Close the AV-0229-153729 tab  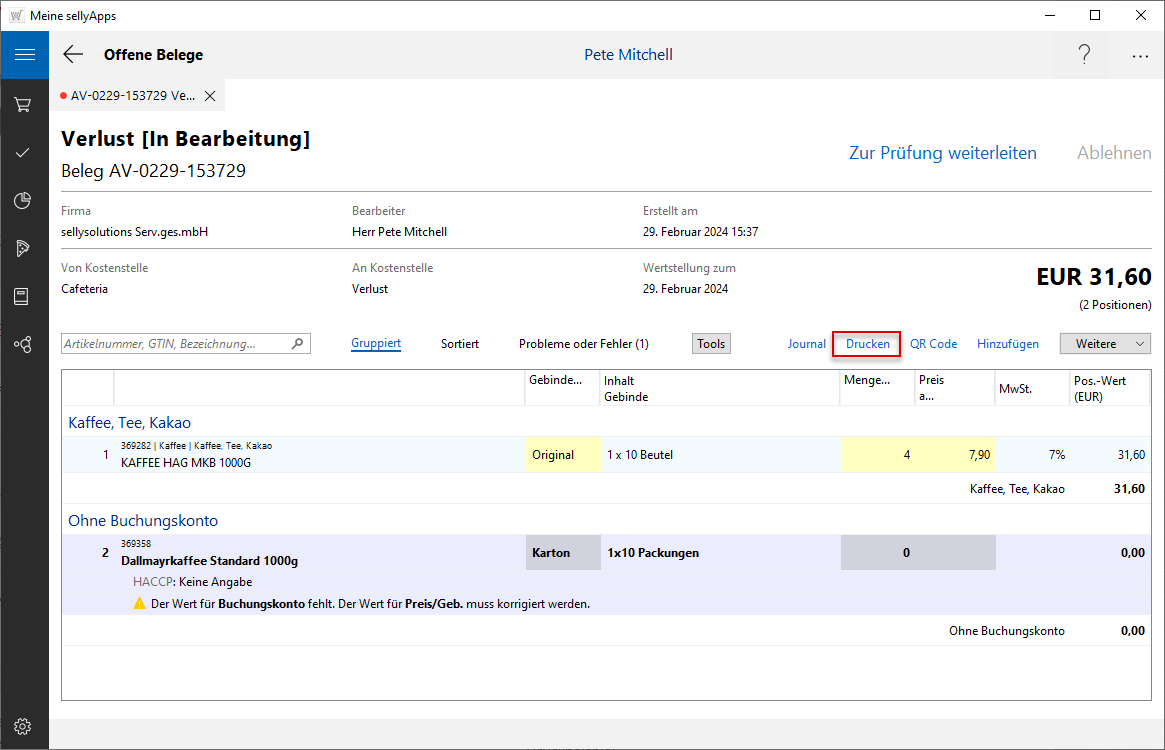pos(210,96)
